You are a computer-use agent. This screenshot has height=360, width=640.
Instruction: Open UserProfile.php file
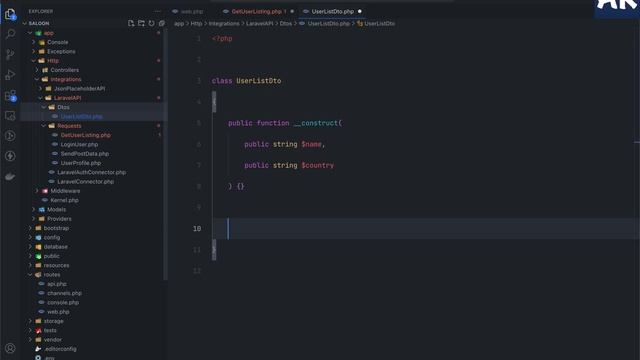(x=80, y=163)
